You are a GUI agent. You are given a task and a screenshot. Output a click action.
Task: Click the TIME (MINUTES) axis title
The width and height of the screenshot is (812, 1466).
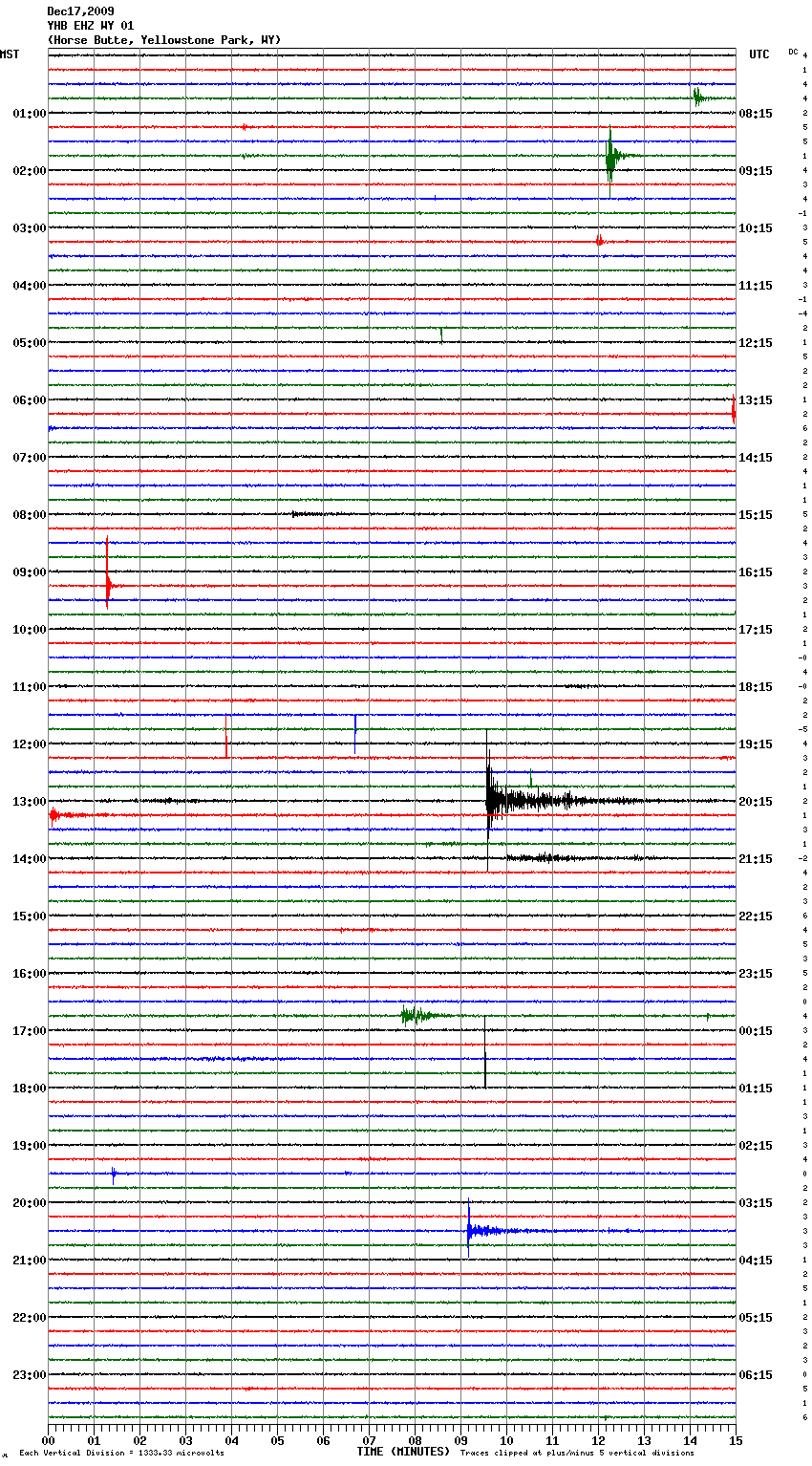[403, 1452]
